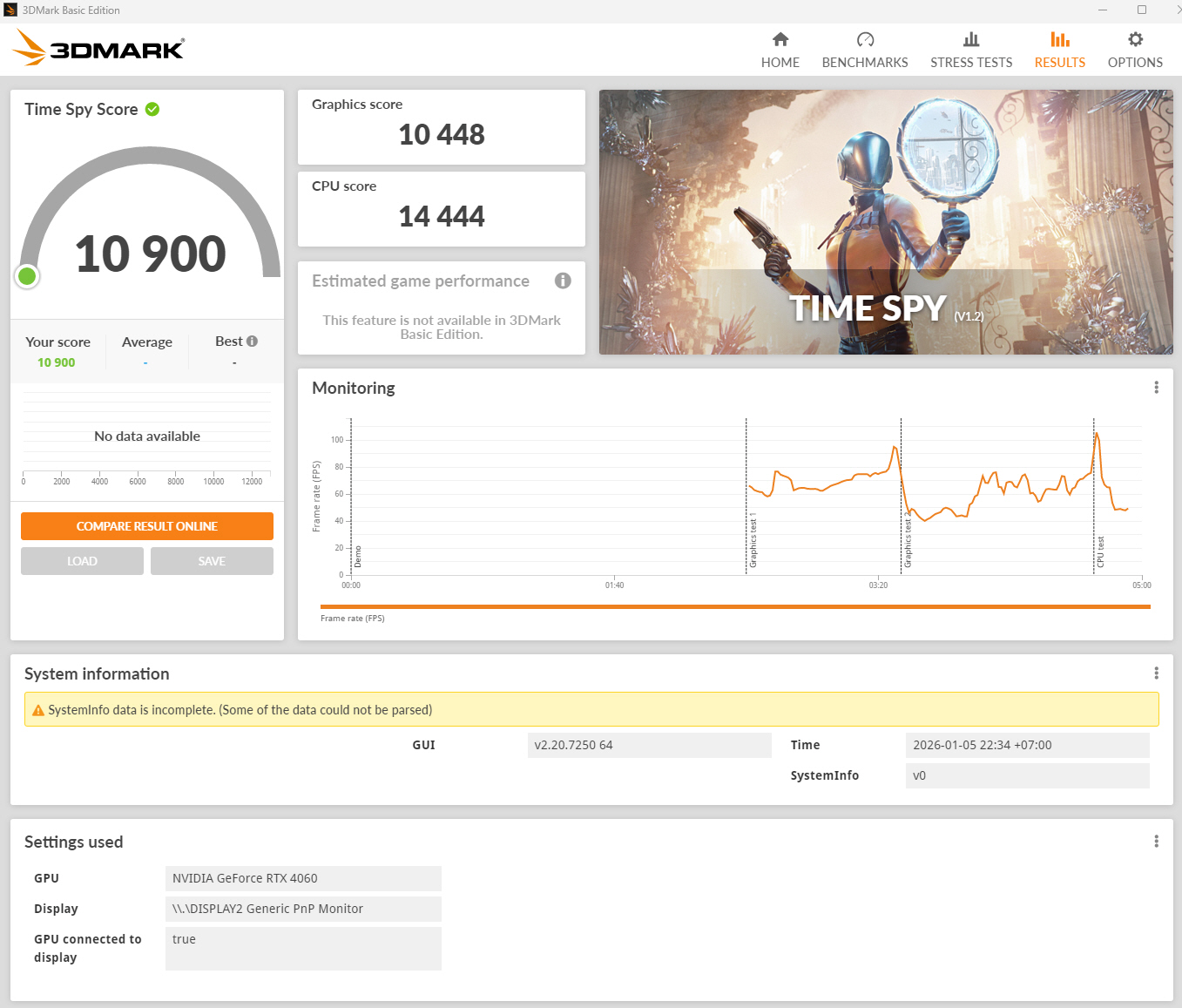Click the 3DMark logo
The height and width of the screenshot is (1008, 1182).
point(99,48)
